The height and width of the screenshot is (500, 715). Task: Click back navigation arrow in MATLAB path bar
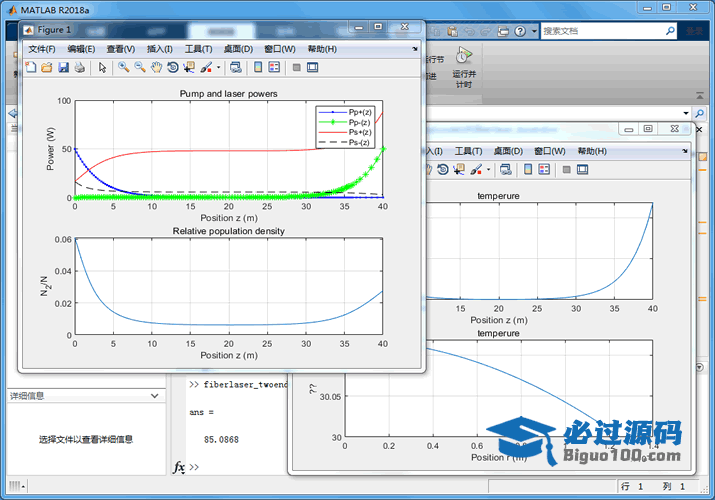[x=13, y=113]
